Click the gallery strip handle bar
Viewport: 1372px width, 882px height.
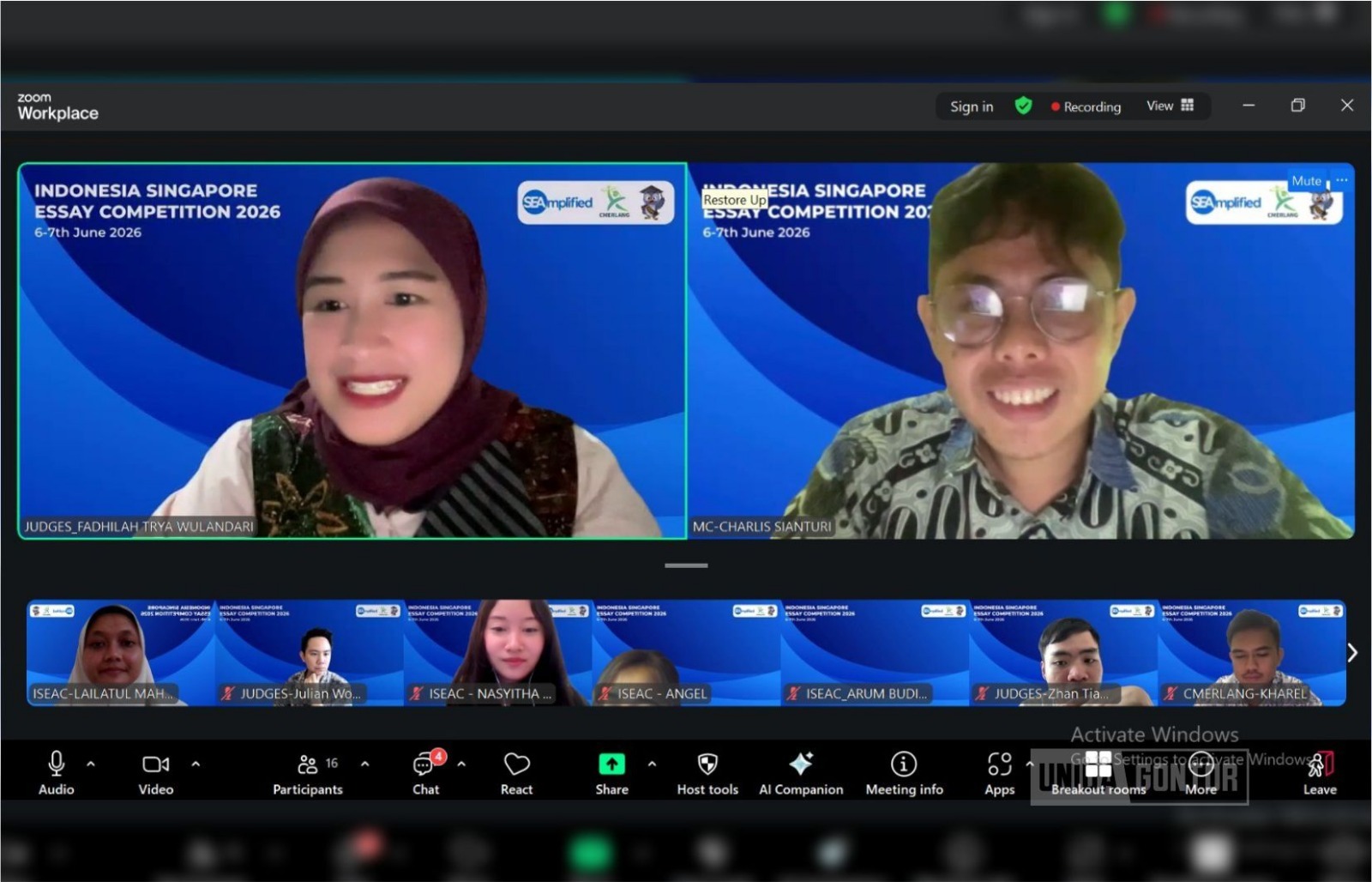tap(686, 565)
